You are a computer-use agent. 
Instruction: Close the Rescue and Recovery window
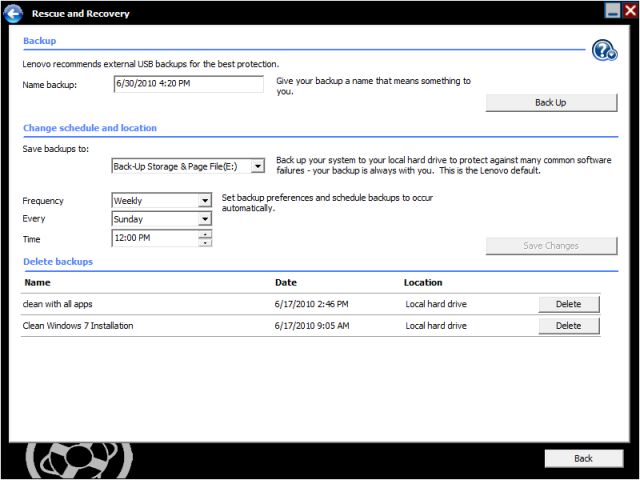[x=630, y=11]
